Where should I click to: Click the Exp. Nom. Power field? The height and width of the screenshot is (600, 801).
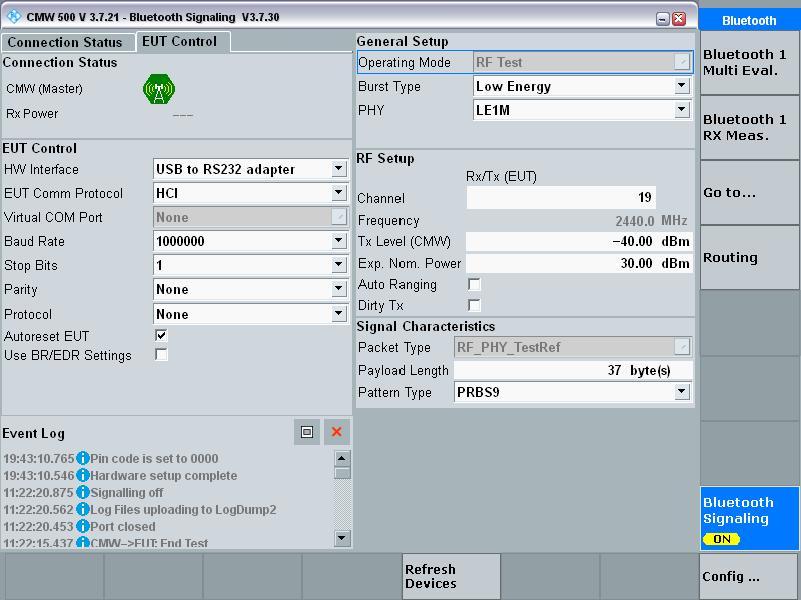[579, 263]
